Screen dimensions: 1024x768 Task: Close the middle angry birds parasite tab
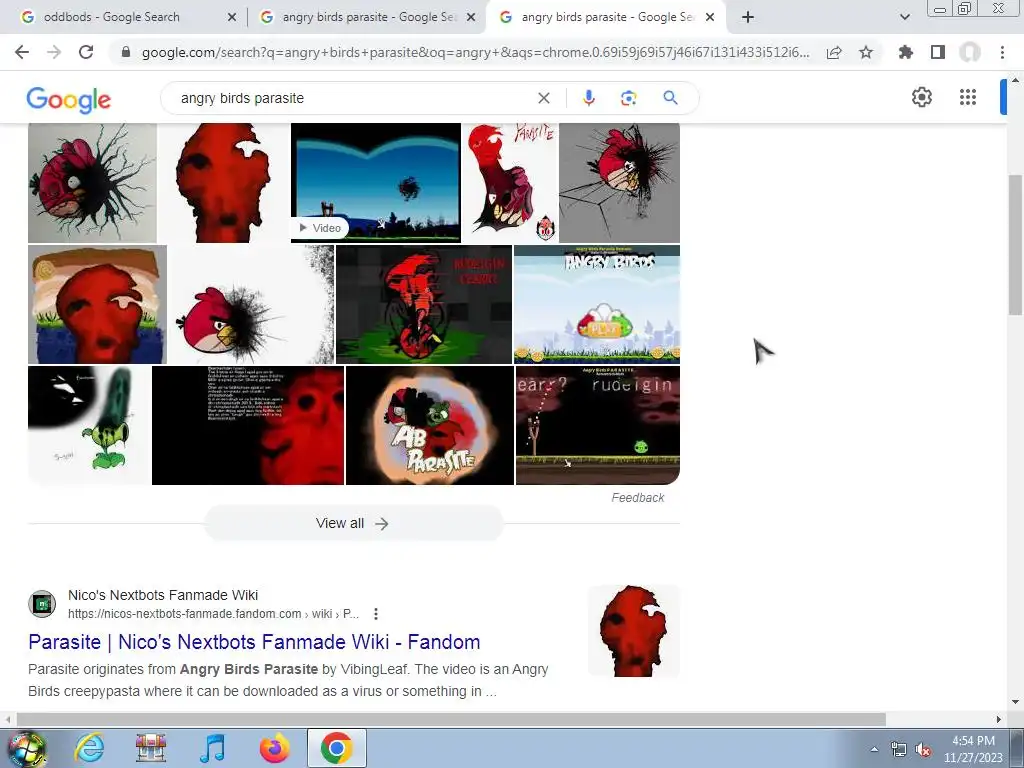[470, 17]
